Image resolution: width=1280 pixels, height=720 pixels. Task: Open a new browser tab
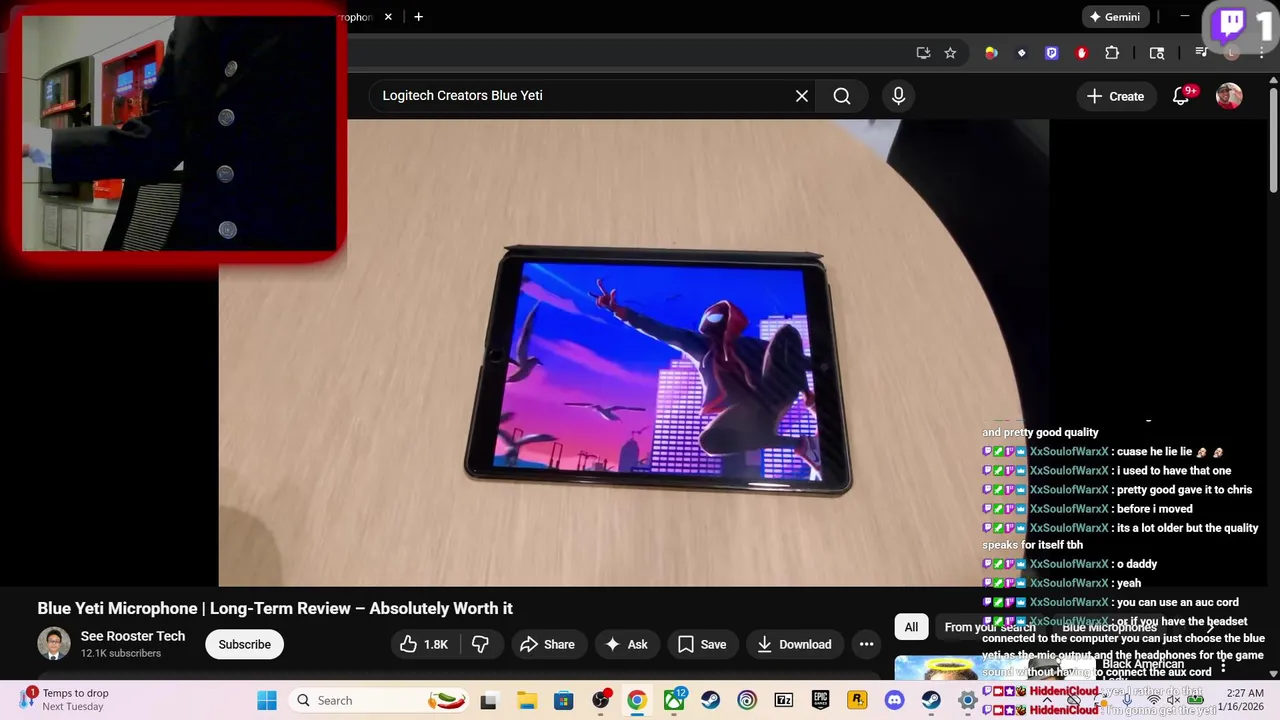pos(418,17)
